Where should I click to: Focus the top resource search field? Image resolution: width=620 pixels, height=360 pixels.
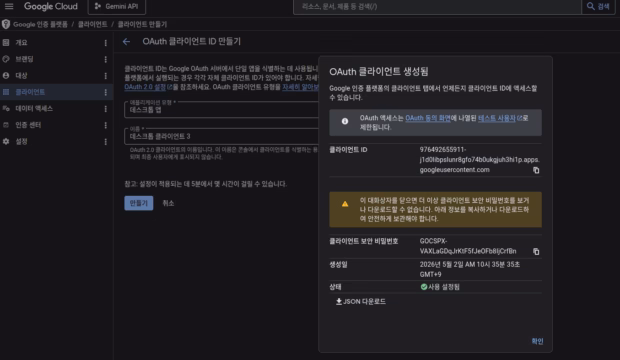[x=437, y=6]
